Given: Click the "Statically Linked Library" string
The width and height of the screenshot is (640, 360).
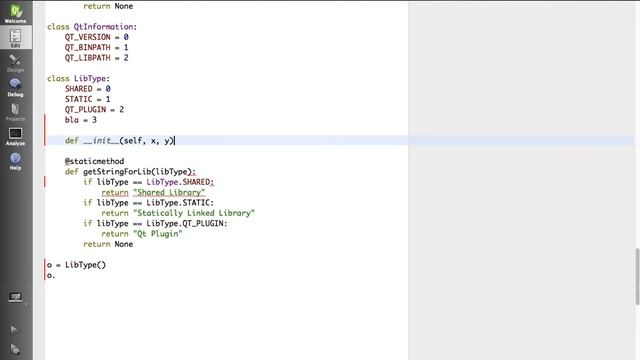Looking at the screenshot, I should 194,213.
